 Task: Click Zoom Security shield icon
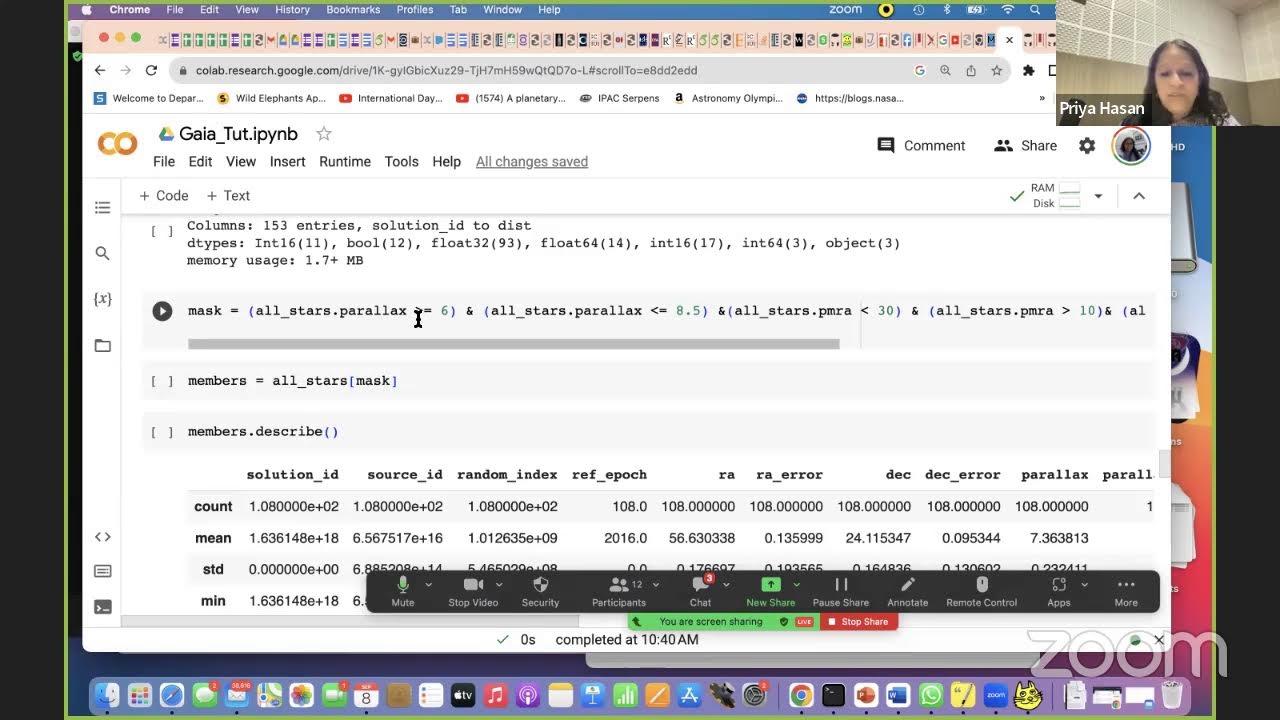[x=540, y=591]
